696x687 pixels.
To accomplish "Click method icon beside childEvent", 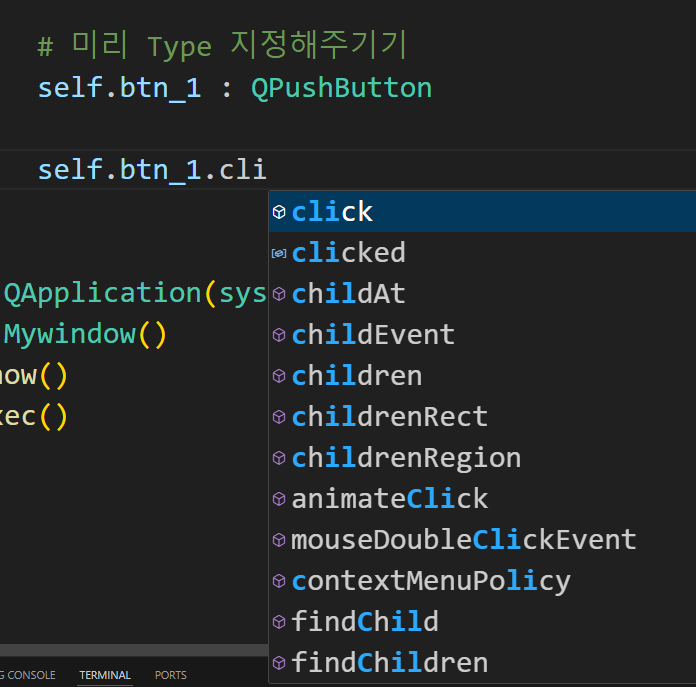I will [279, 335].
